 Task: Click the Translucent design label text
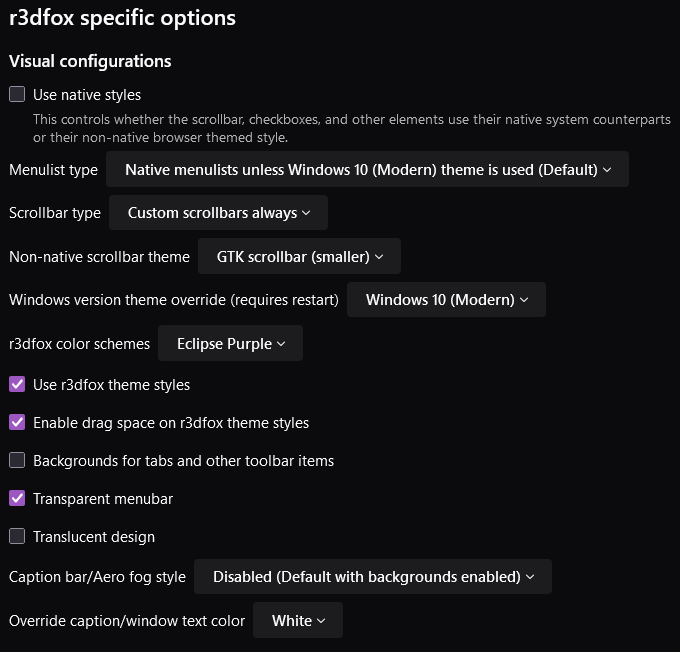pos(94,537)
